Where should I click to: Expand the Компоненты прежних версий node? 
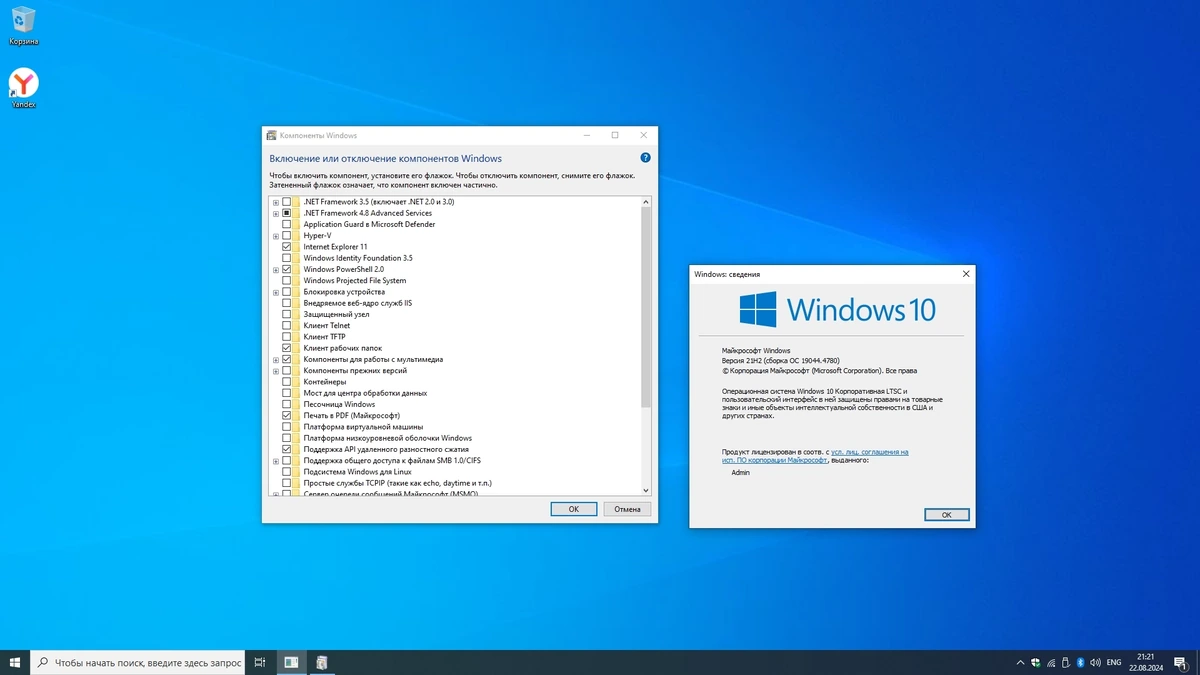pos(276,370)
